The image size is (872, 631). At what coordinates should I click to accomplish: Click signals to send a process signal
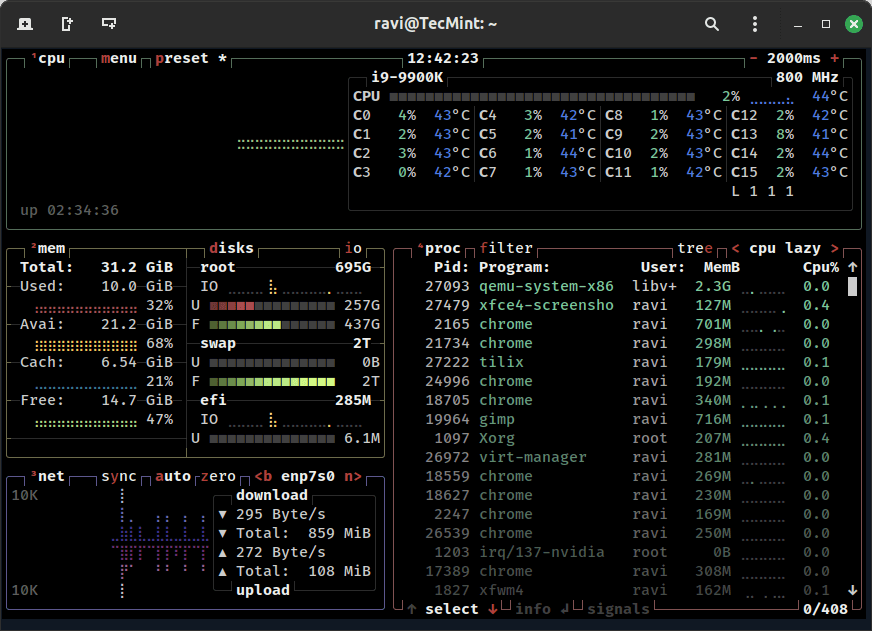pos(617,608)
